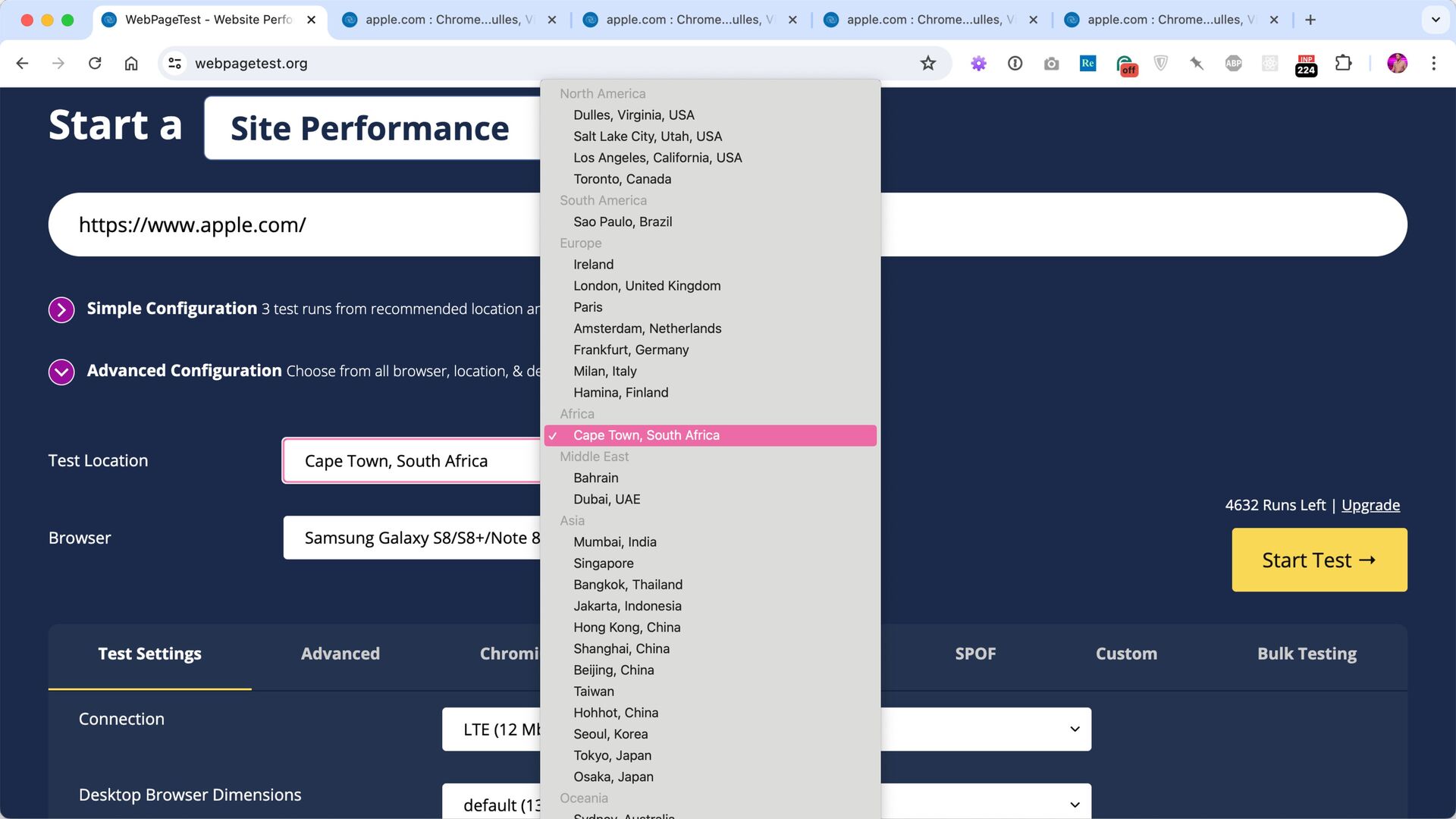The height and width of the screenshot is (819, 1456).
Task: Select Cape Town, South Africa option
Action: coord(711,435)
